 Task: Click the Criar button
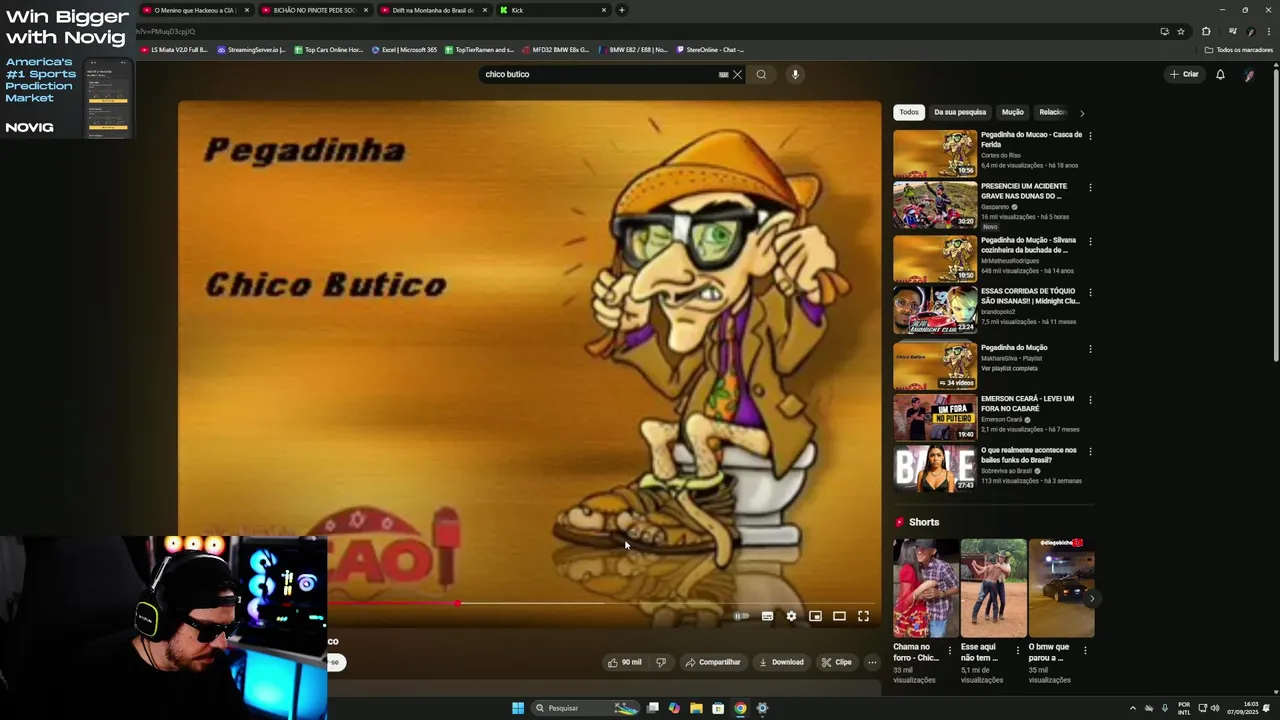pos(1184,74)
